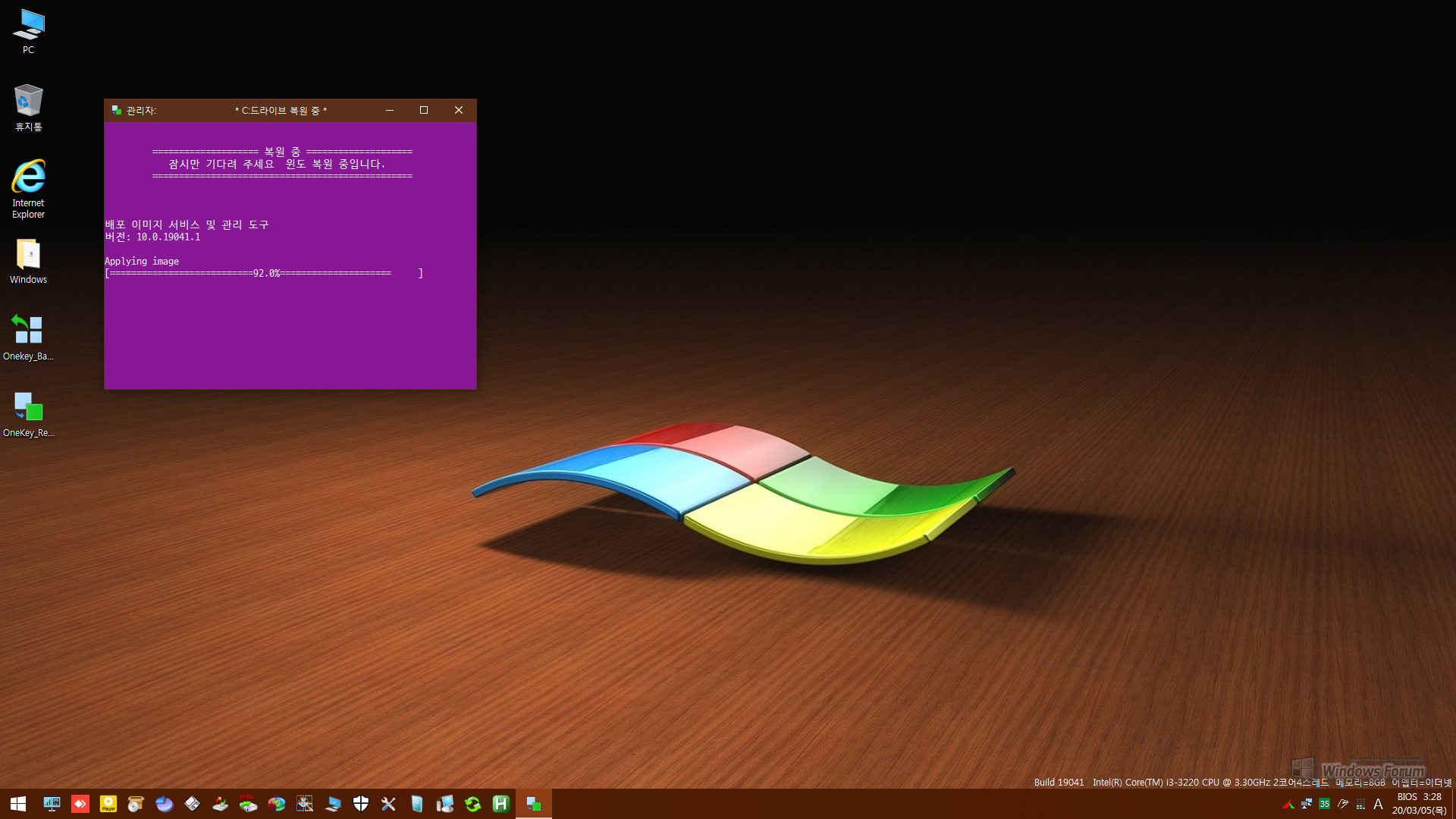This screenshot has width=1456, height=819.
Task: Open the red AnyDesk taskbar icon
Action: tap(80, 804)
